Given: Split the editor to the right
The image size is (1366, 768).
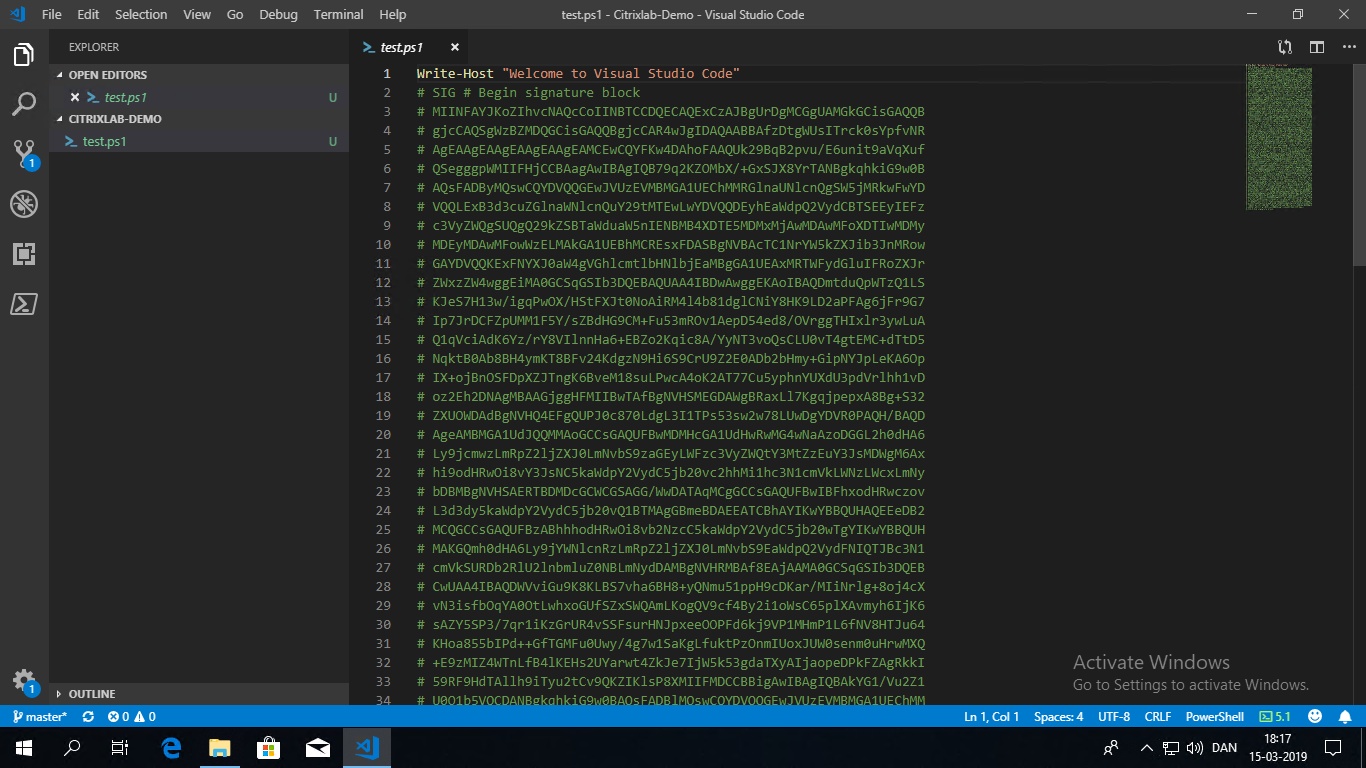Looking at the screenshot, I should tap(1317, 47).
